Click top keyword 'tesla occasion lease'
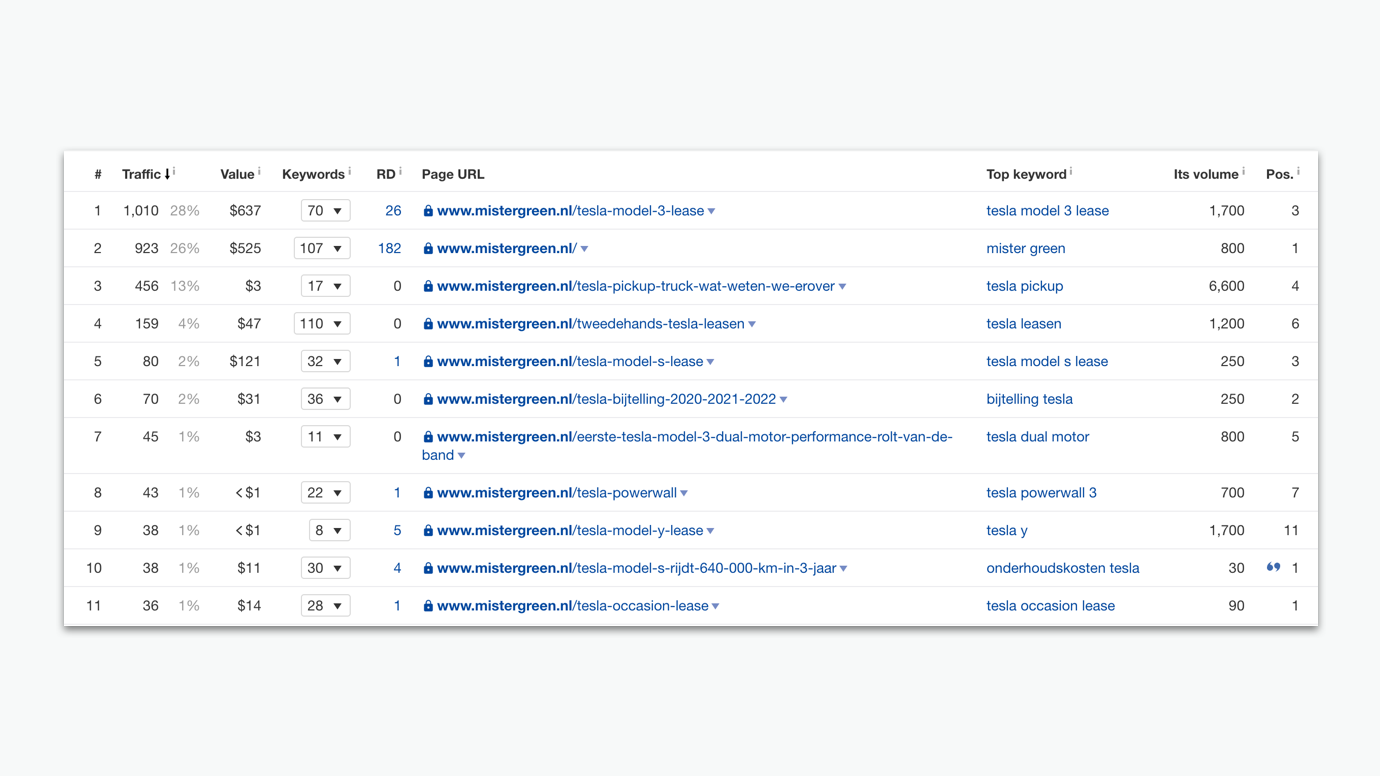 tap(1050, 606)
